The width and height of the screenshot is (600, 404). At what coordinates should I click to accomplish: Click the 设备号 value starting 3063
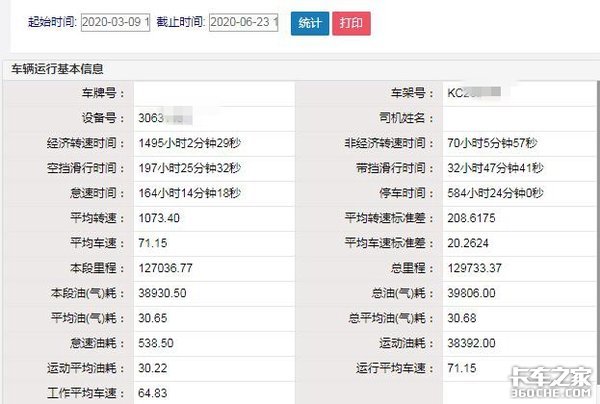(x=165, y=118)
